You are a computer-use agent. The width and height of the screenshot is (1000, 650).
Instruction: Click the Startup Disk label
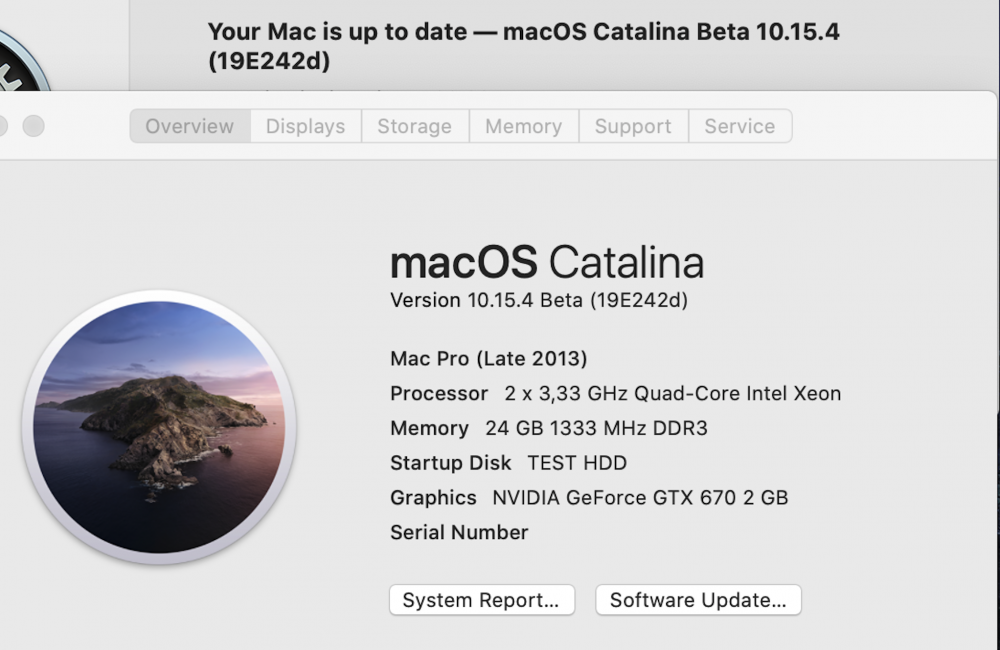point(450,463)
